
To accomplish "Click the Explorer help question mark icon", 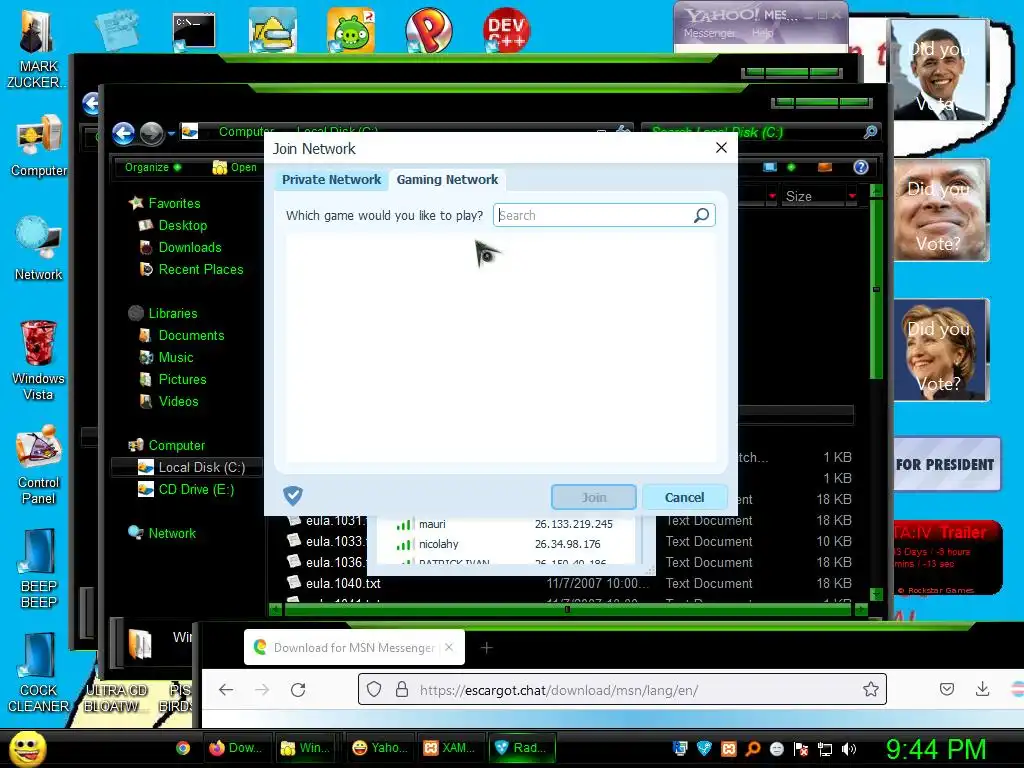I will pos(861,167).
